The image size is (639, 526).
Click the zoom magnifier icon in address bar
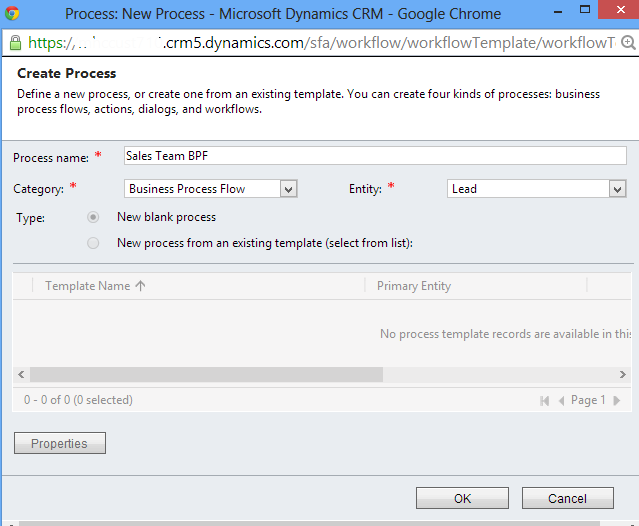coord(627,44)
